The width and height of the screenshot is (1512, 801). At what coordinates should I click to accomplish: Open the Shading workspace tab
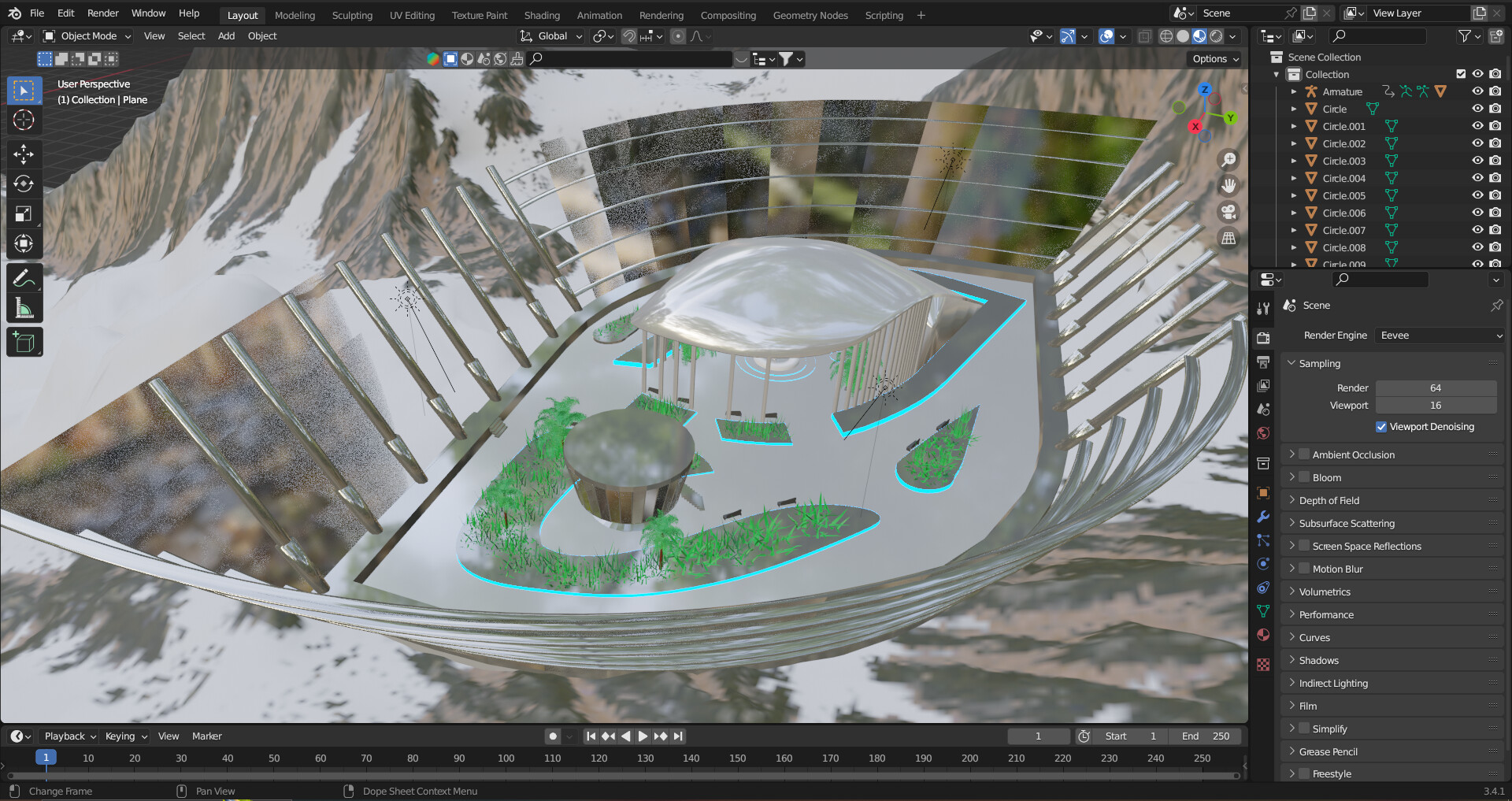542,15
